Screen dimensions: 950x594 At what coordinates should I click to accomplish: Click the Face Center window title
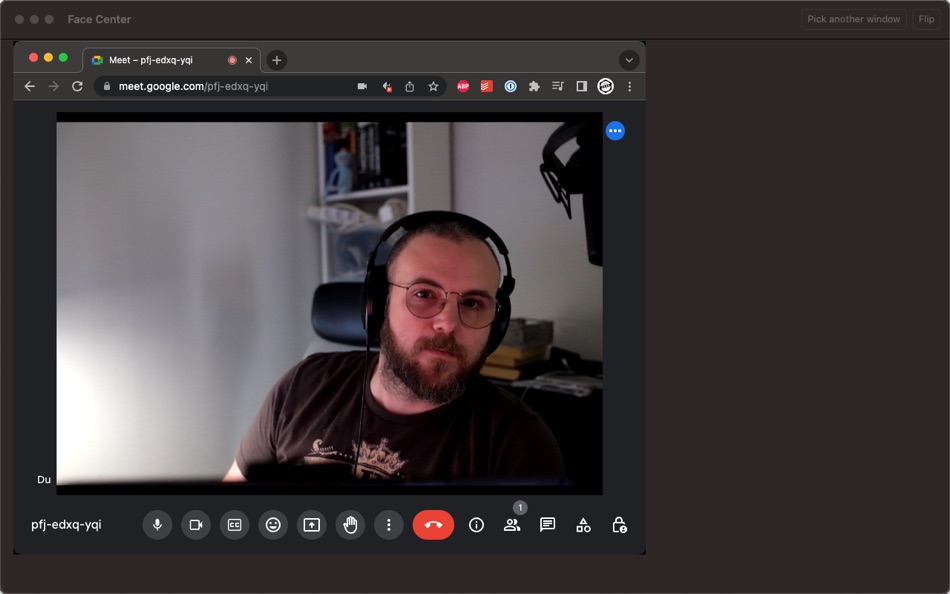(x=99, y=19)
